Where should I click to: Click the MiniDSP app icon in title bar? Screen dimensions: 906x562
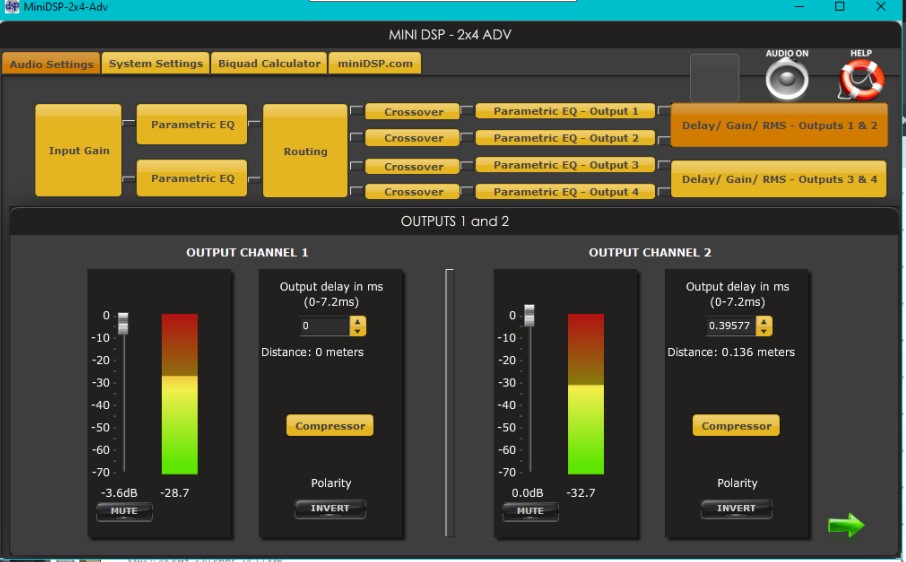pos(12,7)
